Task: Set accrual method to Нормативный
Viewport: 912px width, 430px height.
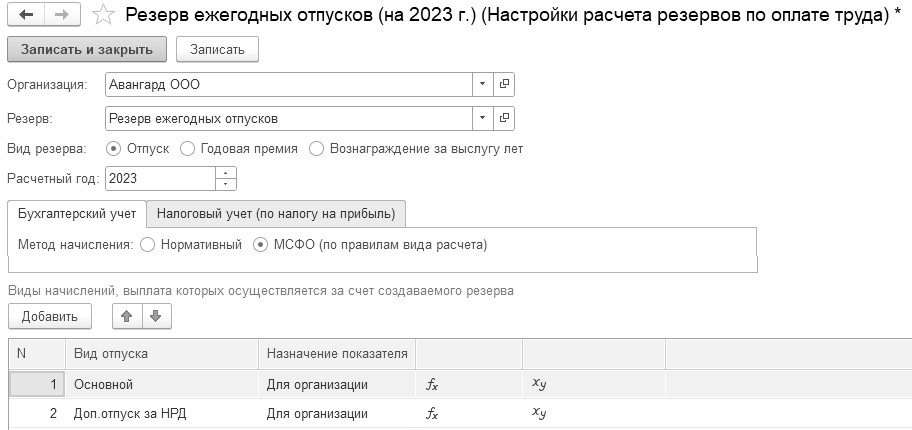Action: click(148, 245)
